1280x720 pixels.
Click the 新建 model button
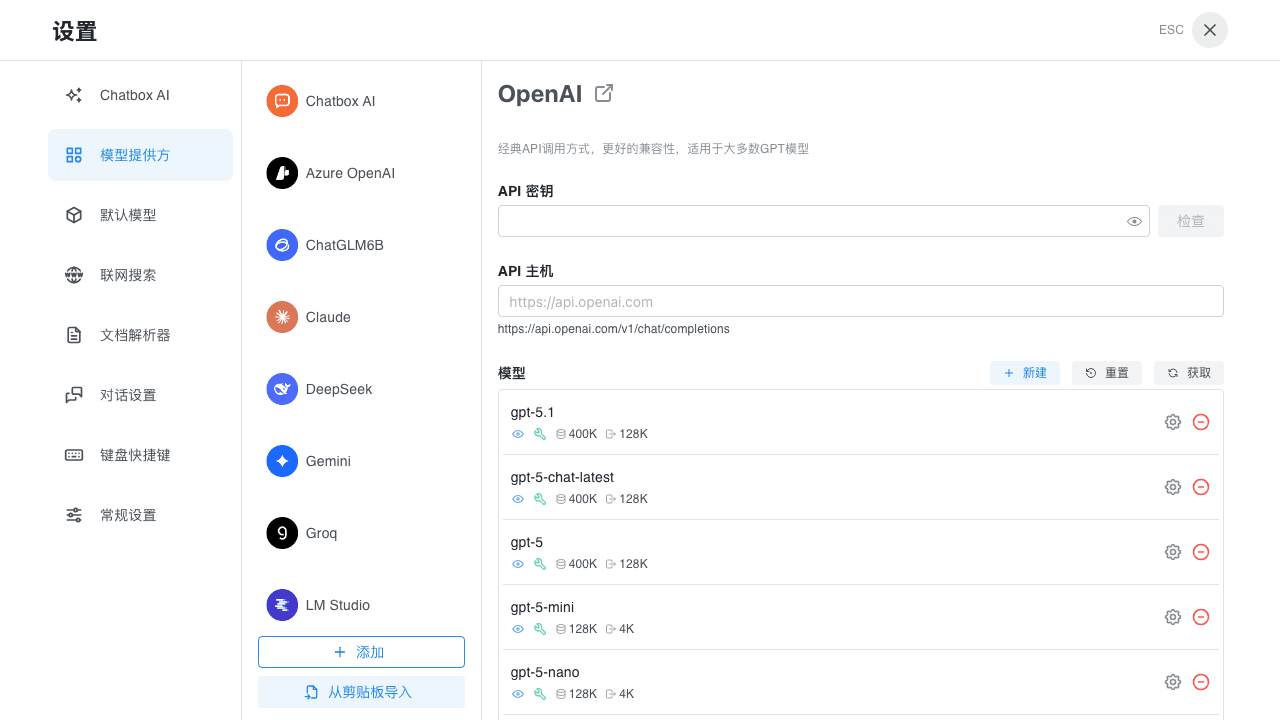click(x=1024, y=373)
